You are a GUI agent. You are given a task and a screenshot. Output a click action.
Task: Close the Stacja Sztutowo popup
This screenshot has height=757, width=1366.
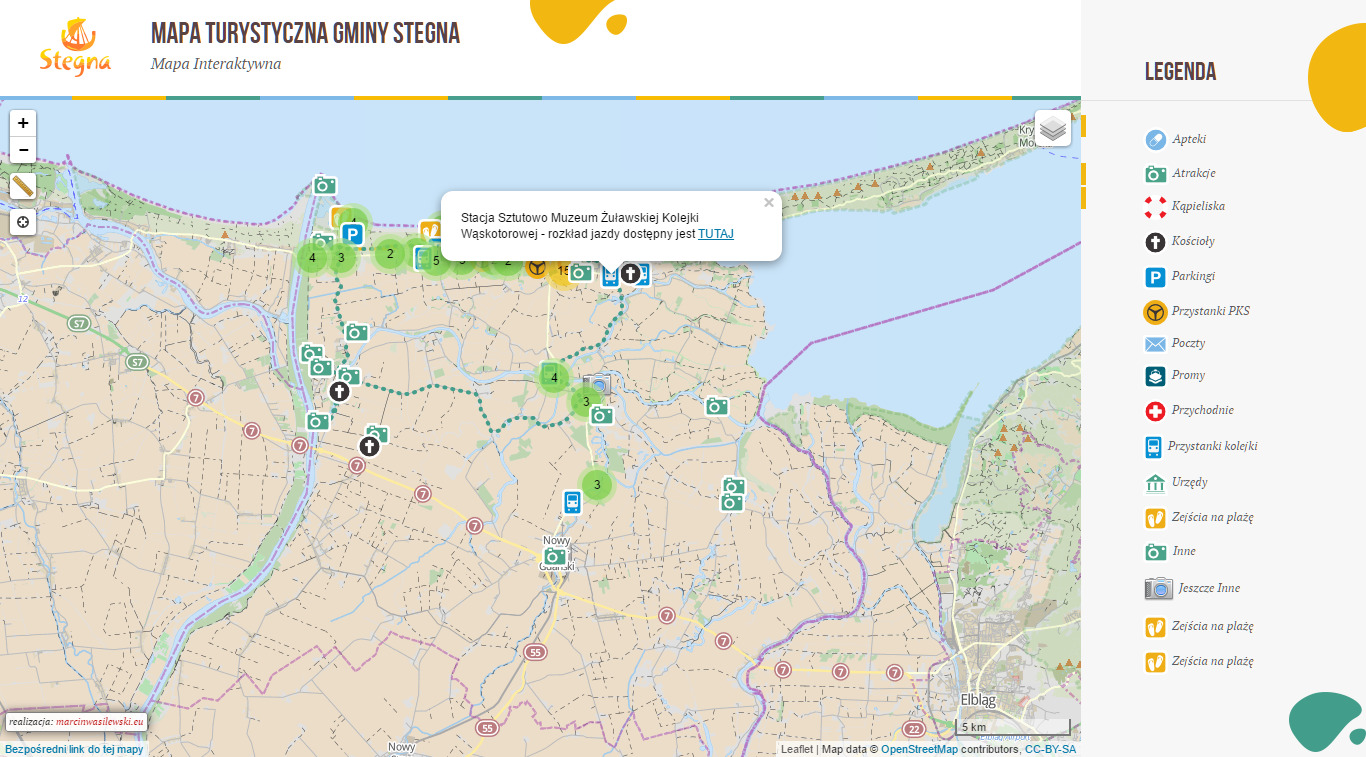tap(768, 203)
